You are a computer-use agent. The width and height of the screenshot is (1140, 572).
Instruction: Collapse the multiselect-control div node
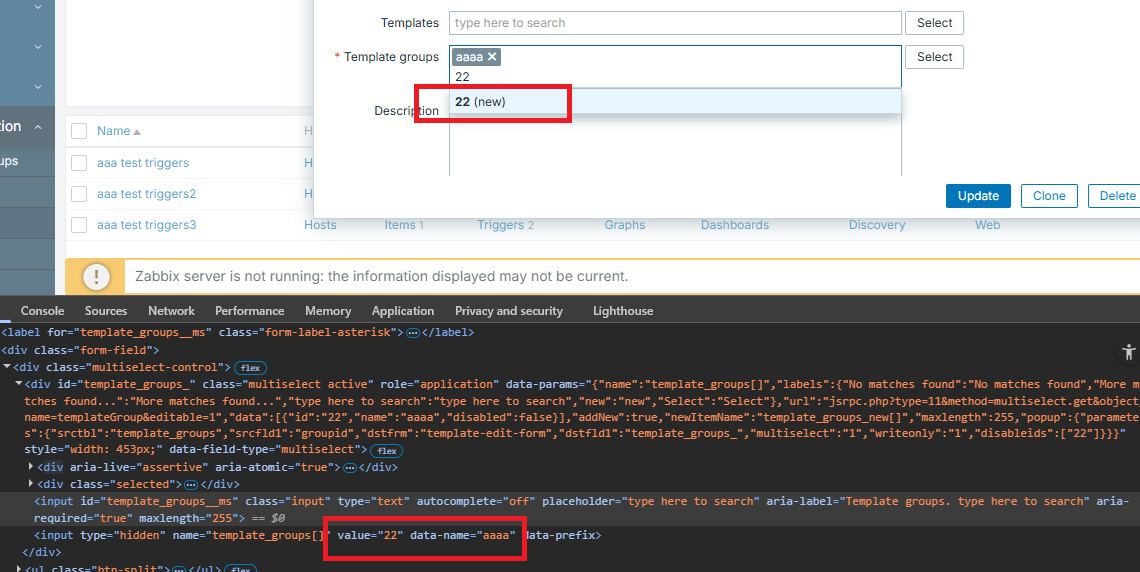tap(8, 368)
